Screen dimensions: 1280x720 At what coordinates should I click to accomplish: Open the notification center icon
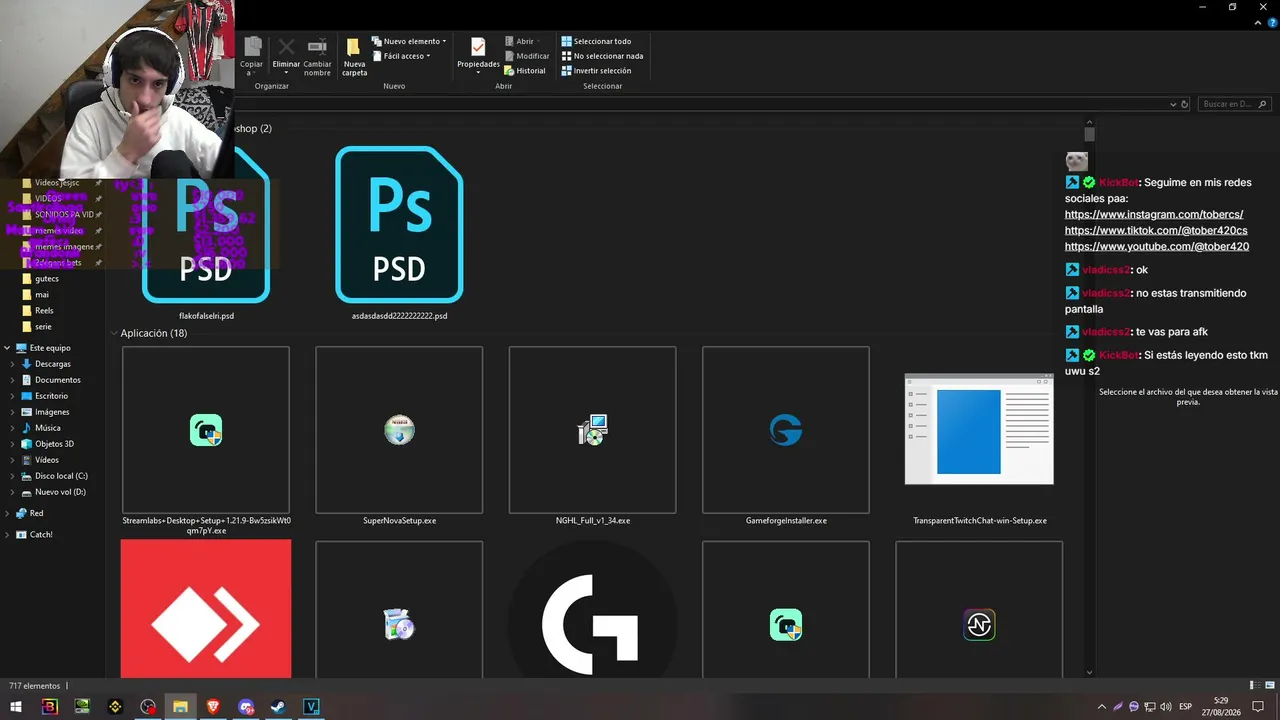click(1258, 707)
